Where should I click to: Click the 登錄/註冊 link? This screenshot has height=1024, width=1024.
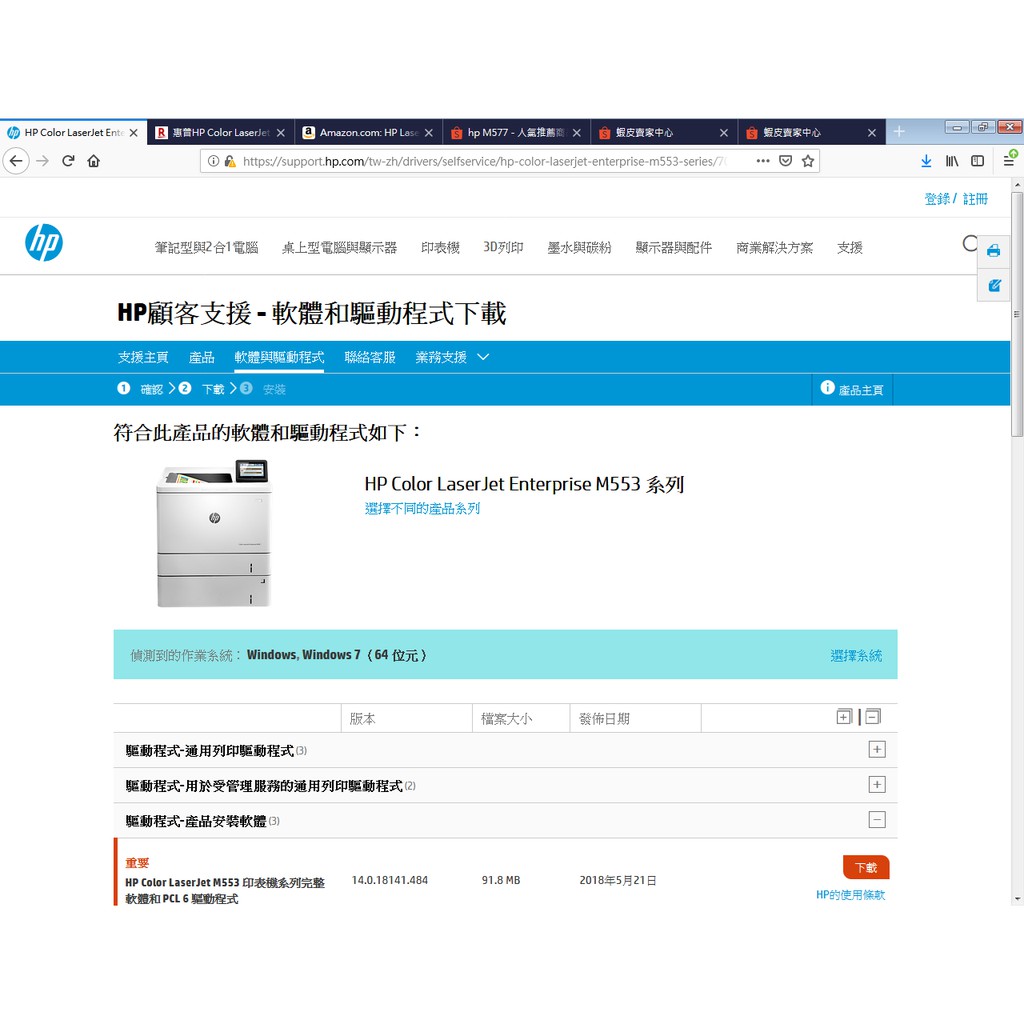[954, 199]
